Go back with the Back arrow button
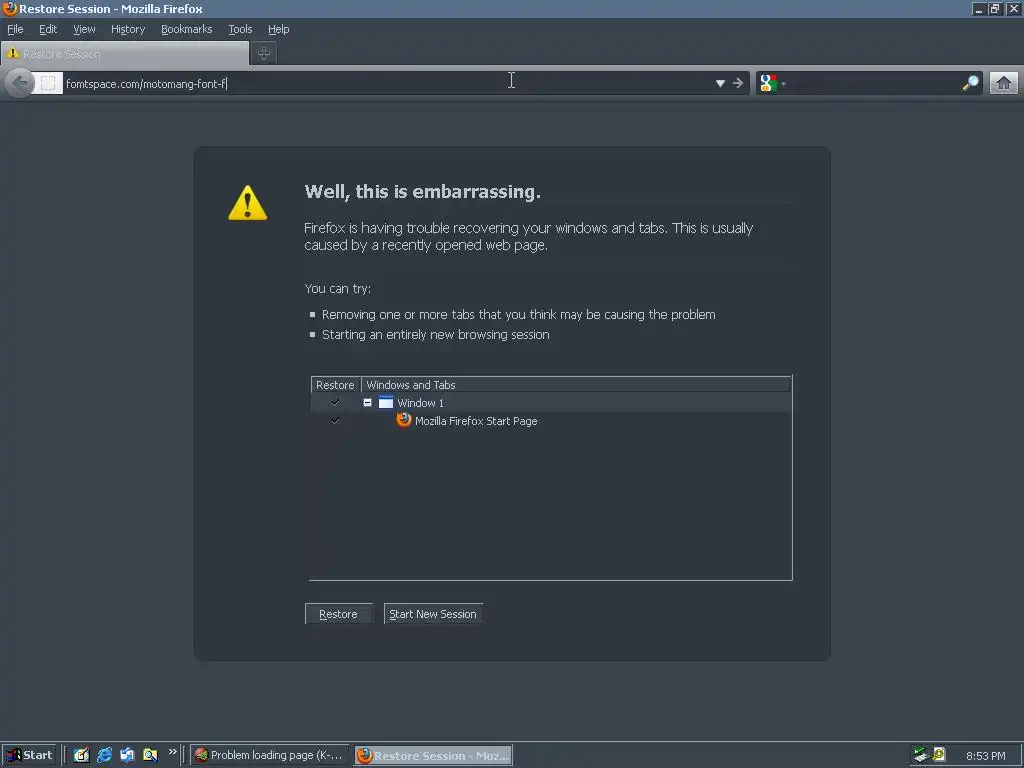 click(x=20, y=83)
